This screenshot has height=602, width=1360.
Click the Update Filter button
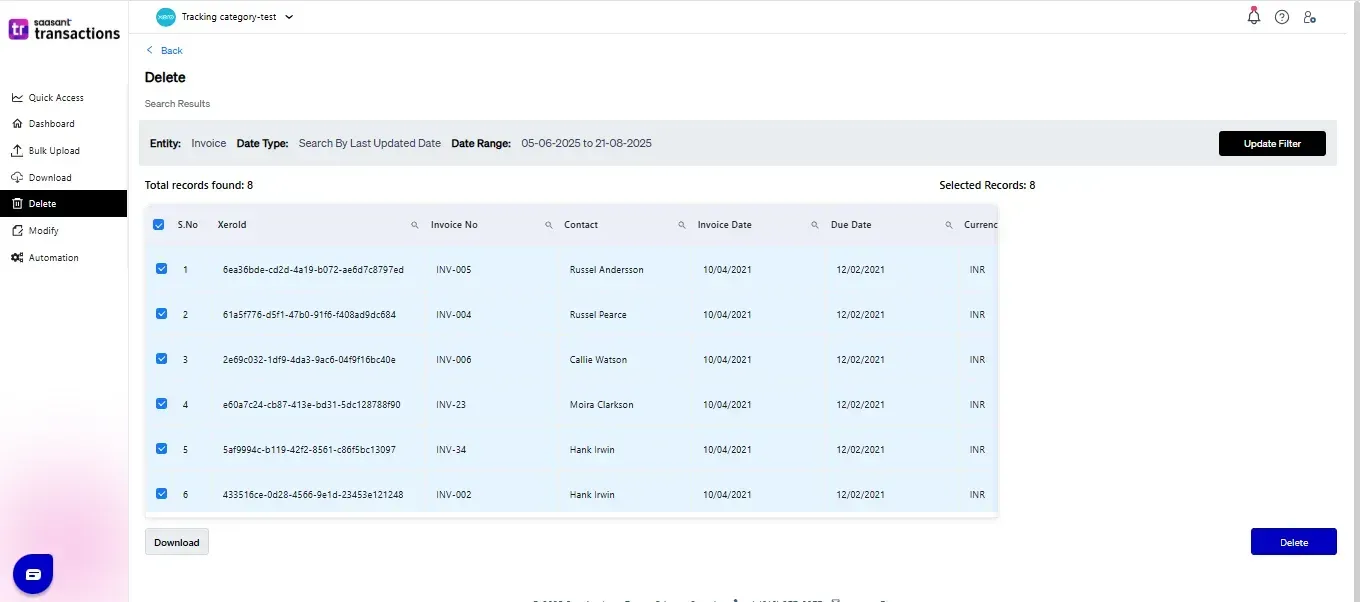(1272, 144)
